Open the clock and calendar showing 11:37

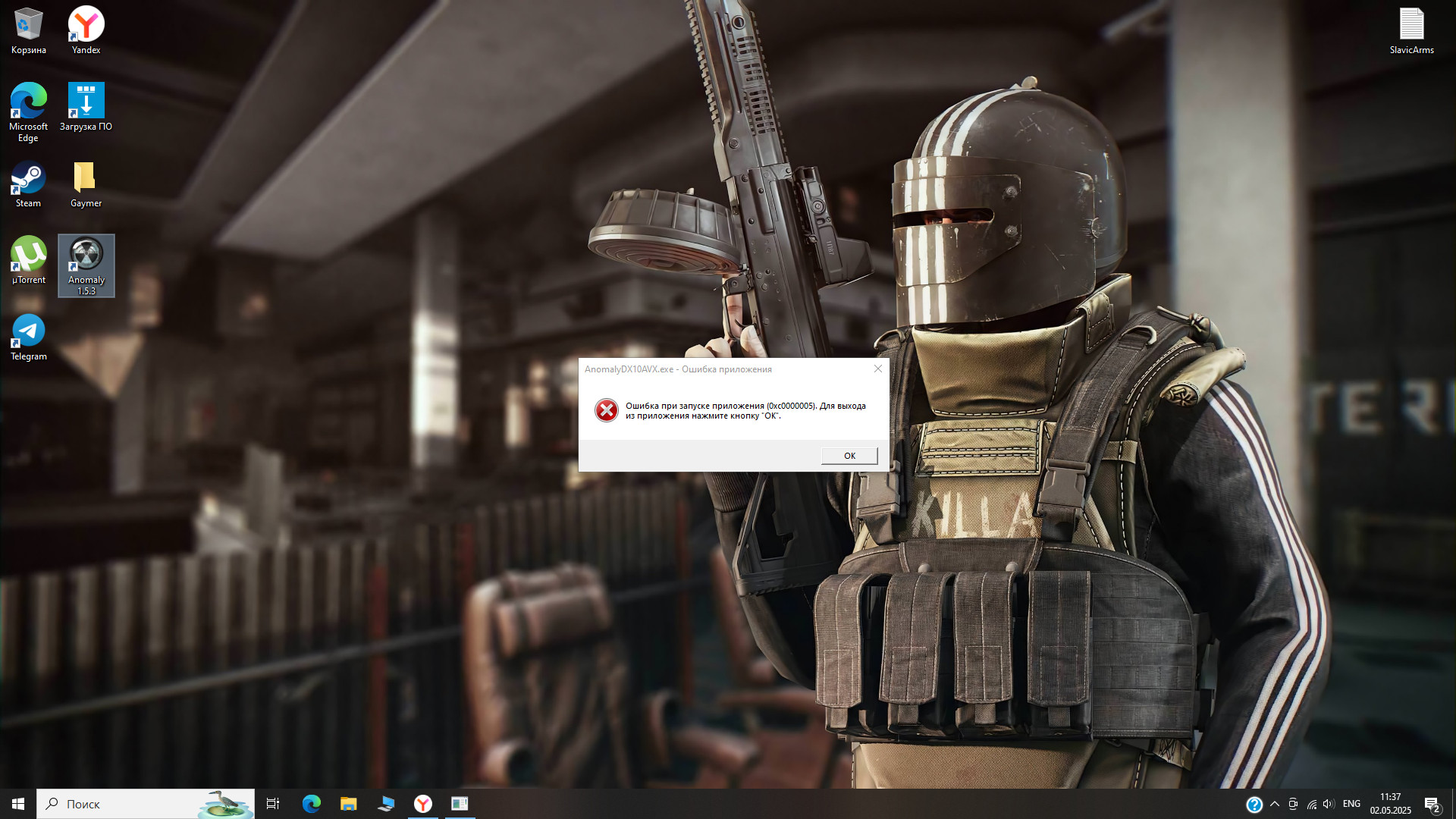coord(1390,804)
